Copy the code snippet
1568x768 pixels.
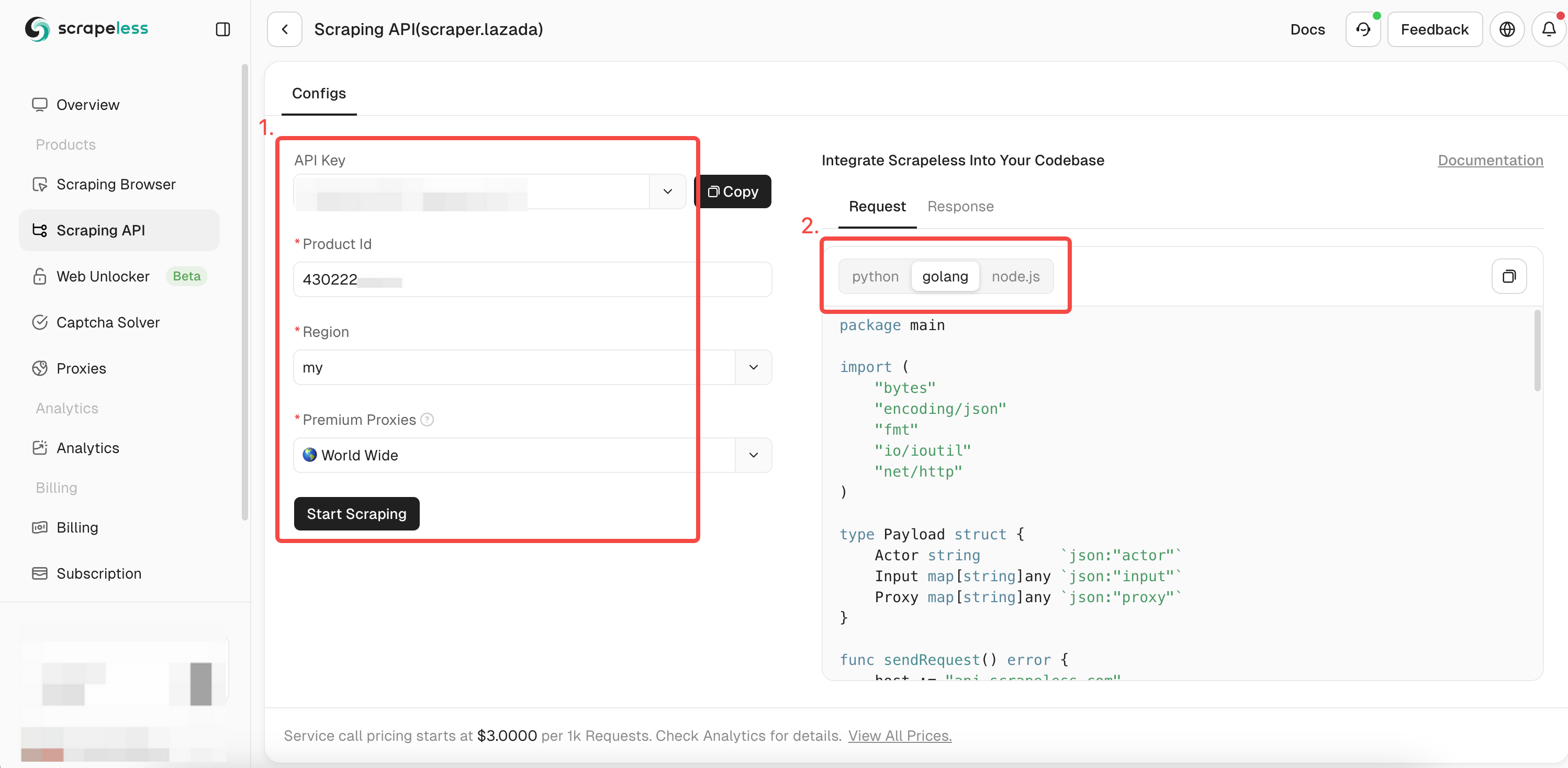[1508, 276]
